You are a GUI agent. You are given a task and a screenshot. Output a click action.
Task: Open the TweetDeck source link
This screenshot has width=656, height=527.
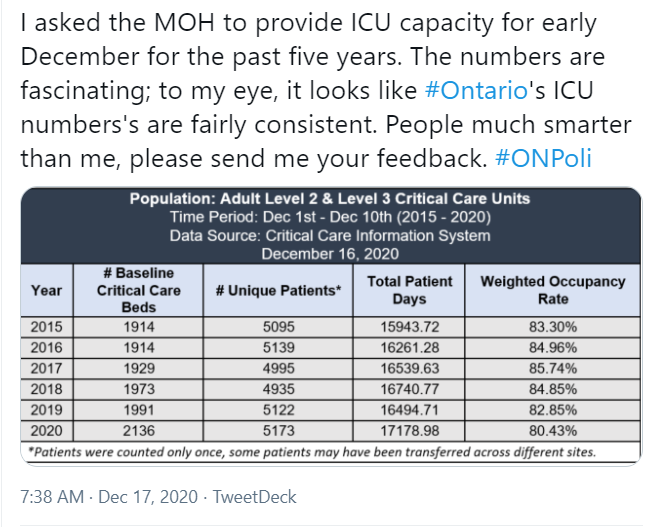click(x=255, y=497)
